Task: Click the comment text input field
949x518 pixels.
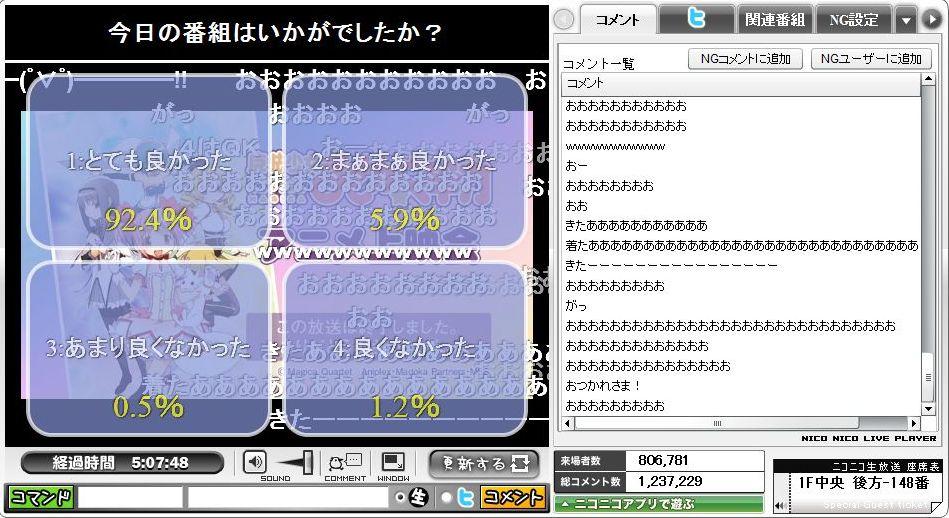Action: pyautogui.click(x=288, y=497)
